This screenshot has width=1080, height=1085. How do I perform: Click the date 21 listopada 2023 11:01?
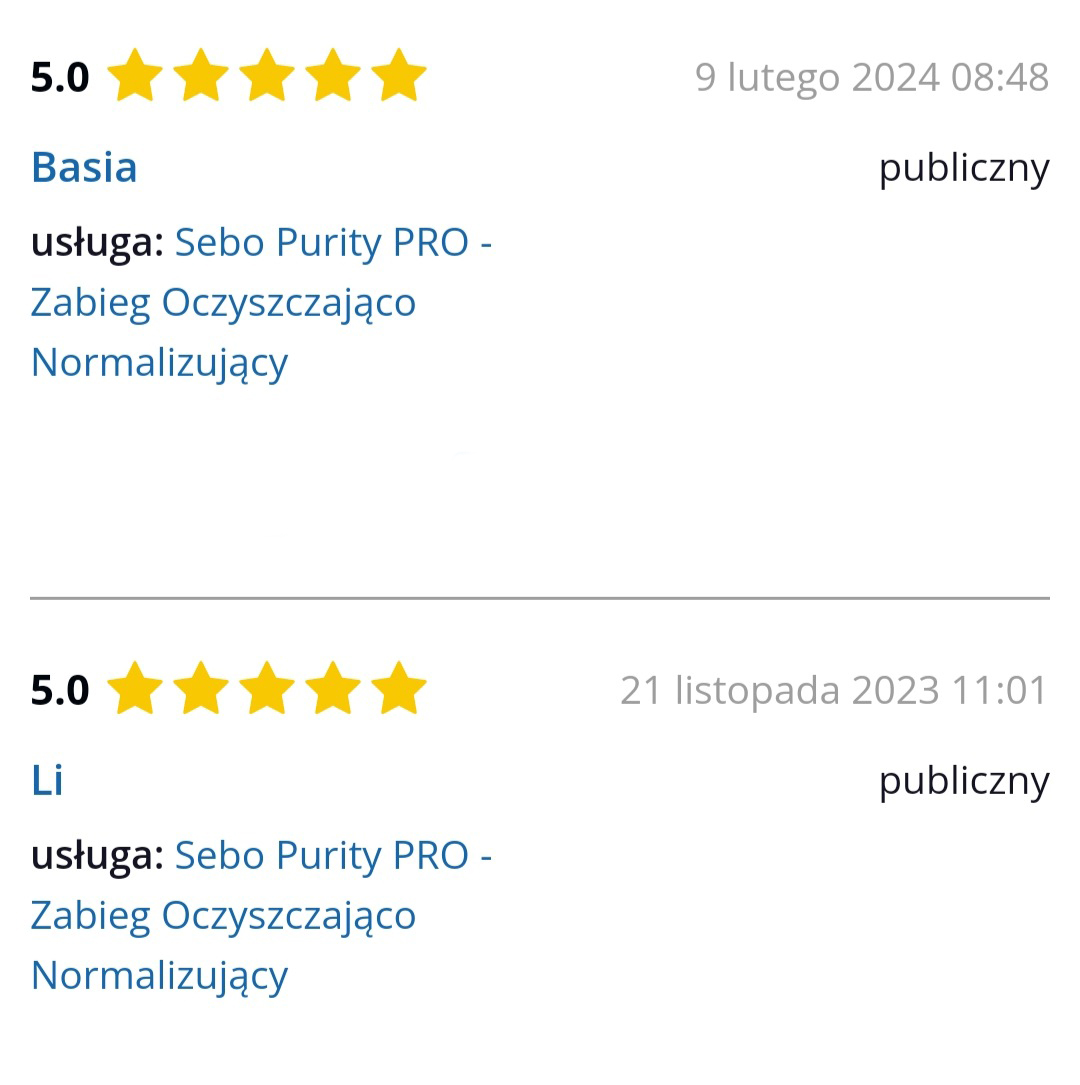click(835, 690)
